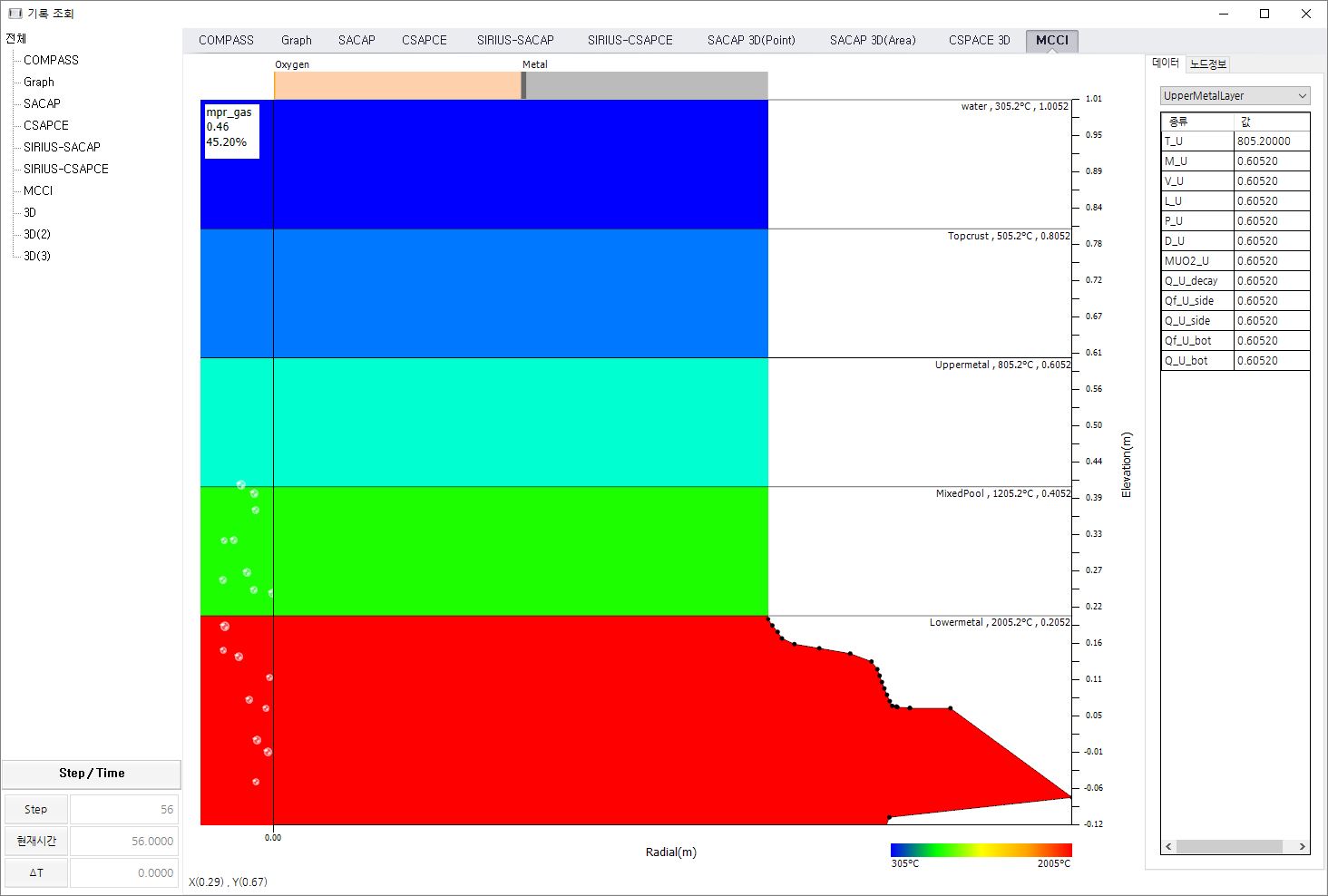Open the UpperMetalLayer dropdown
This screenshot has height=896, width=1328.
click(x=1235, y=96)
